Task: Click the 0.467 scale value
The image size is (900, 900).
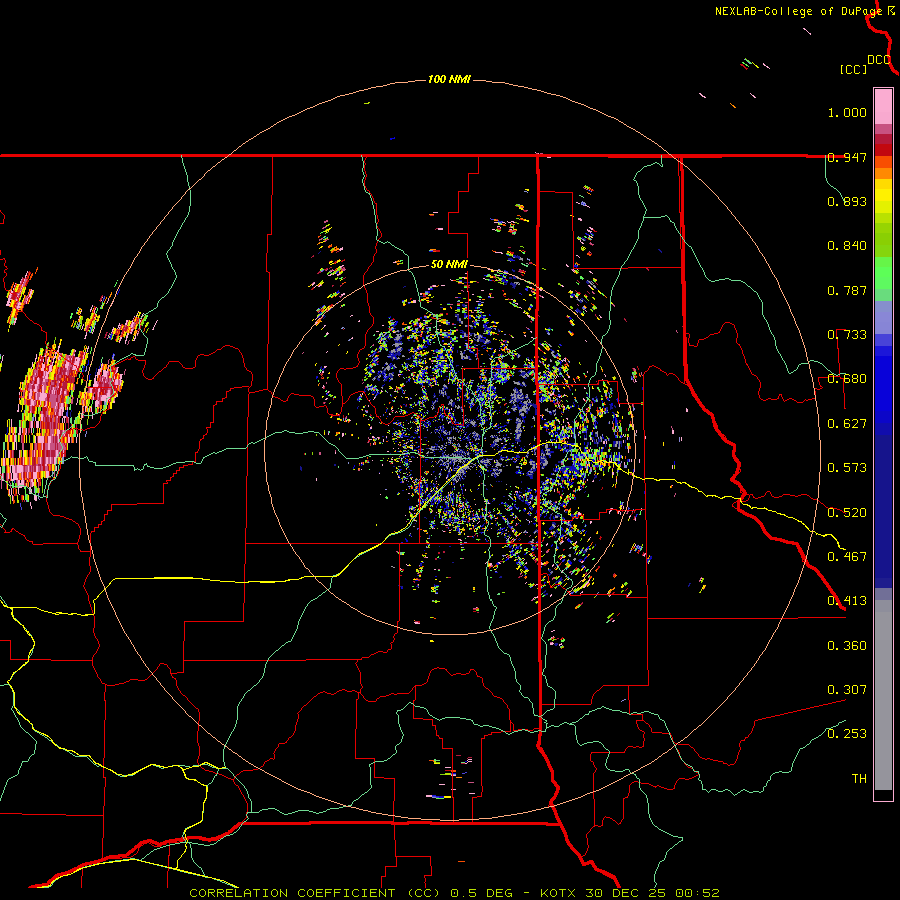Action: pyautogui.click(x=847, y=557)
